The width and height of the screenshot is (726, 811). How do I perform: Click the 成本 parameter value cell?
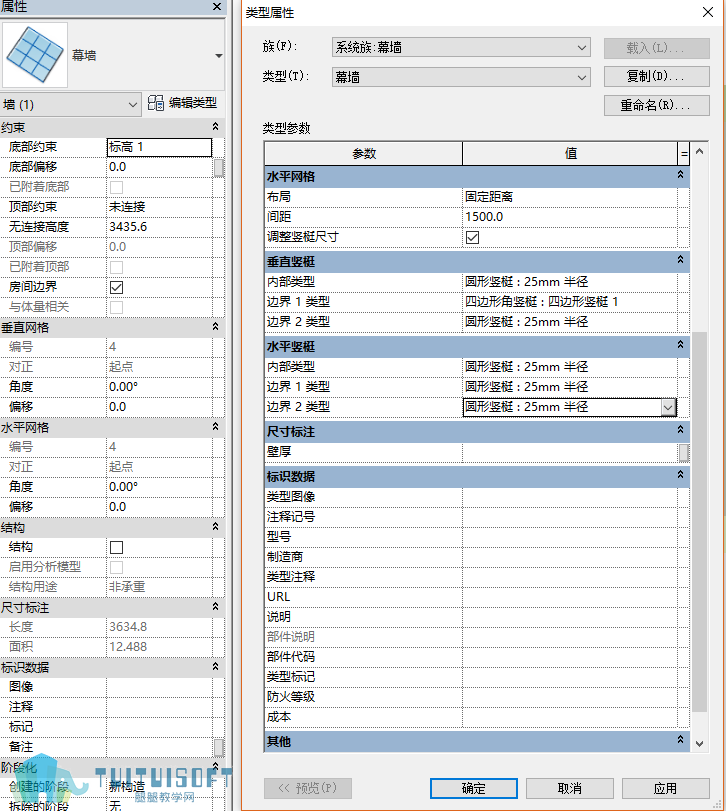pyautogui.click(x=570, y=717)
